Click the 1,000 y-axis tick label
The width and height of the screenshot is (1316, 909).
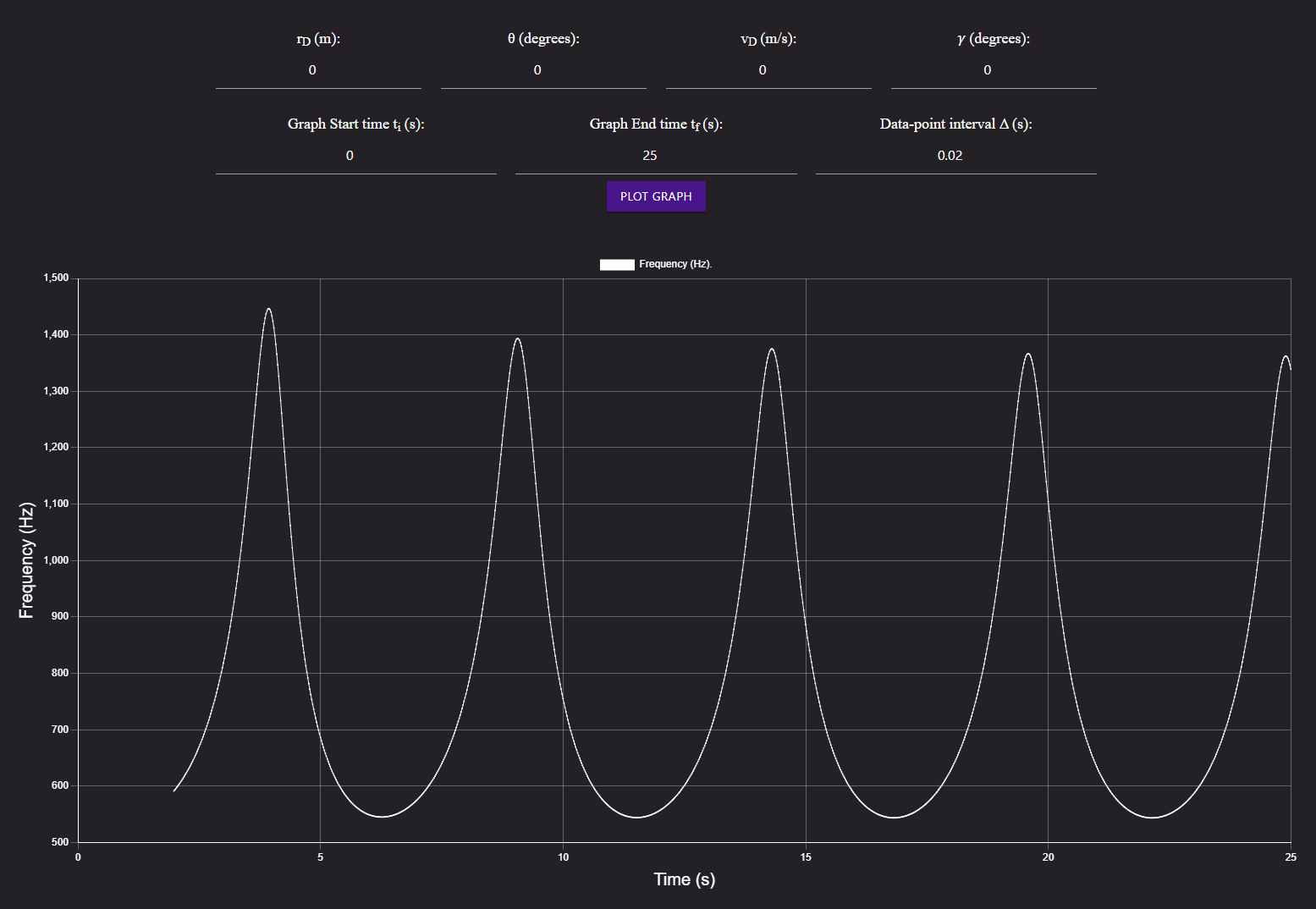click(x=56, y=560)
